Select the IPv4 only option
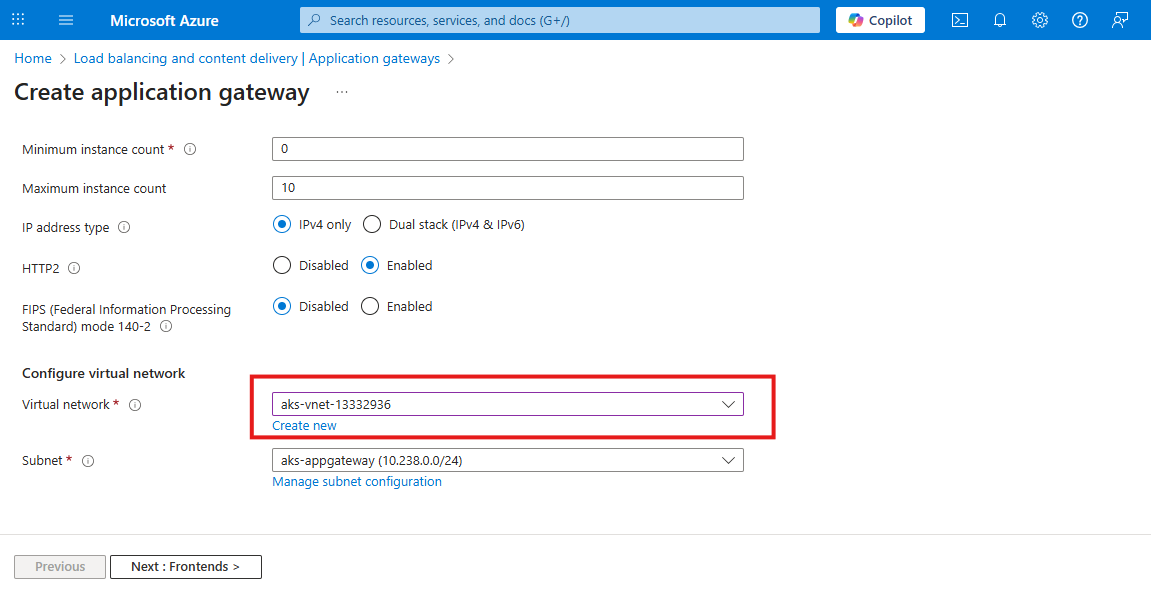1151x589 pixels. (281, 224)
